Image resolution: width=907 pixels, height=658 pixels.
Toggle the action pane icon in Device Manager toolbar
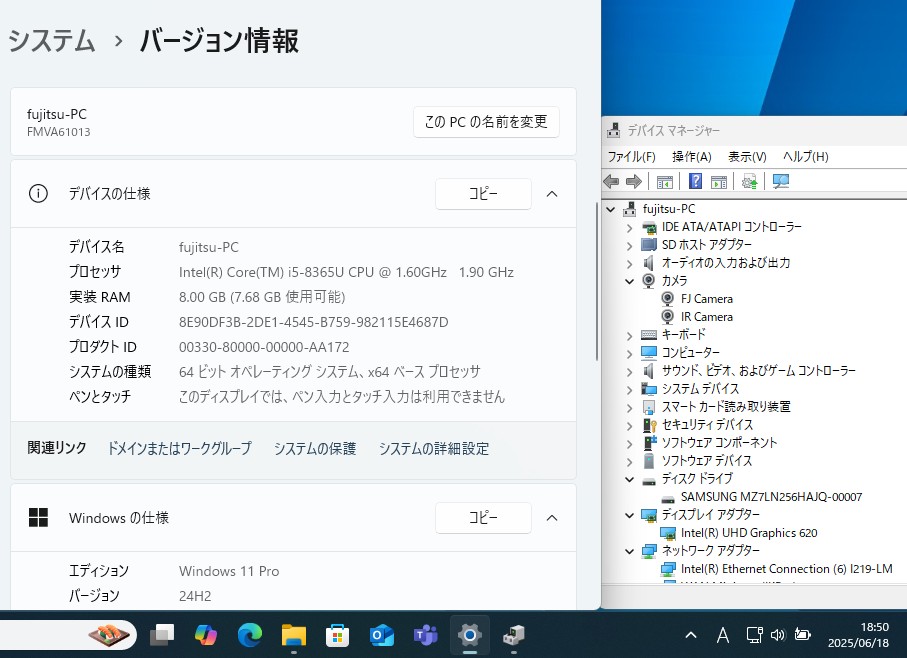pyautogui.click(x=719, y=182)
